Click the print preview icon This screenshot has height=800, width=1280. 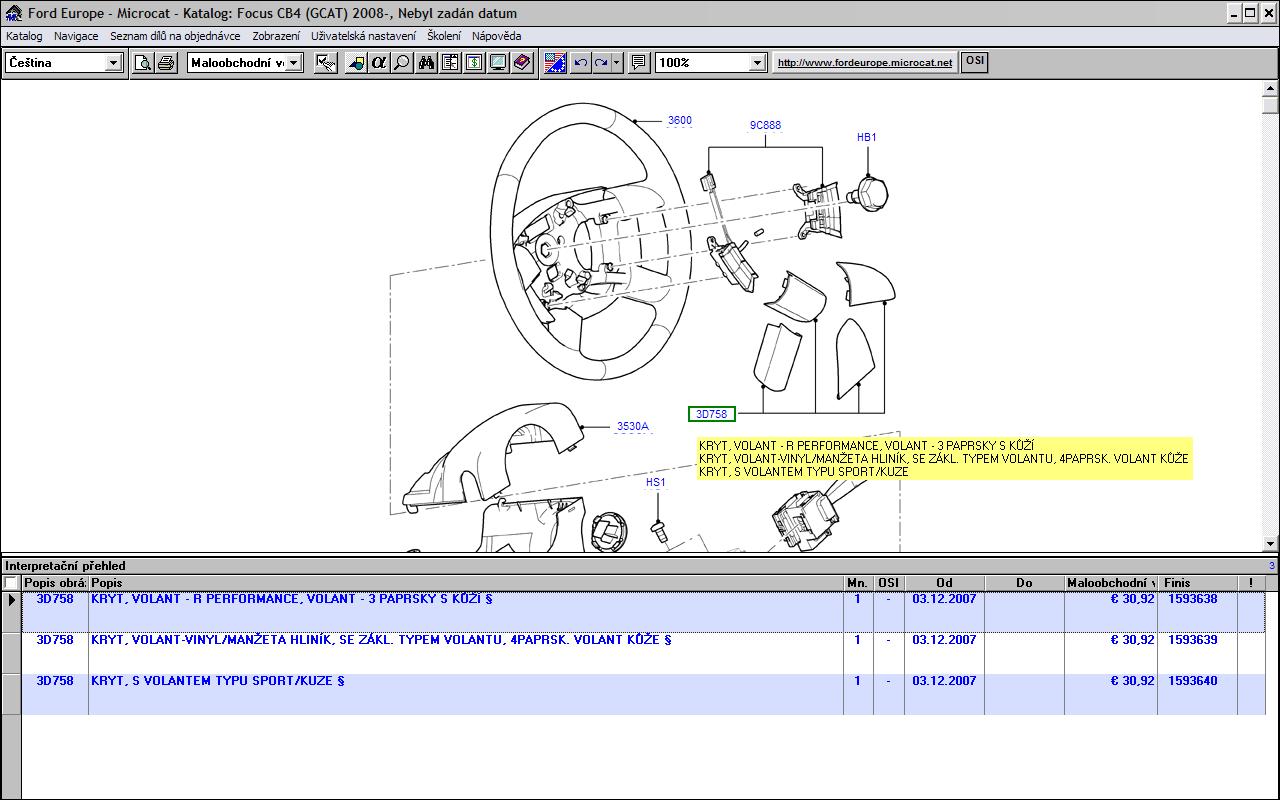[x=143, y=63]
